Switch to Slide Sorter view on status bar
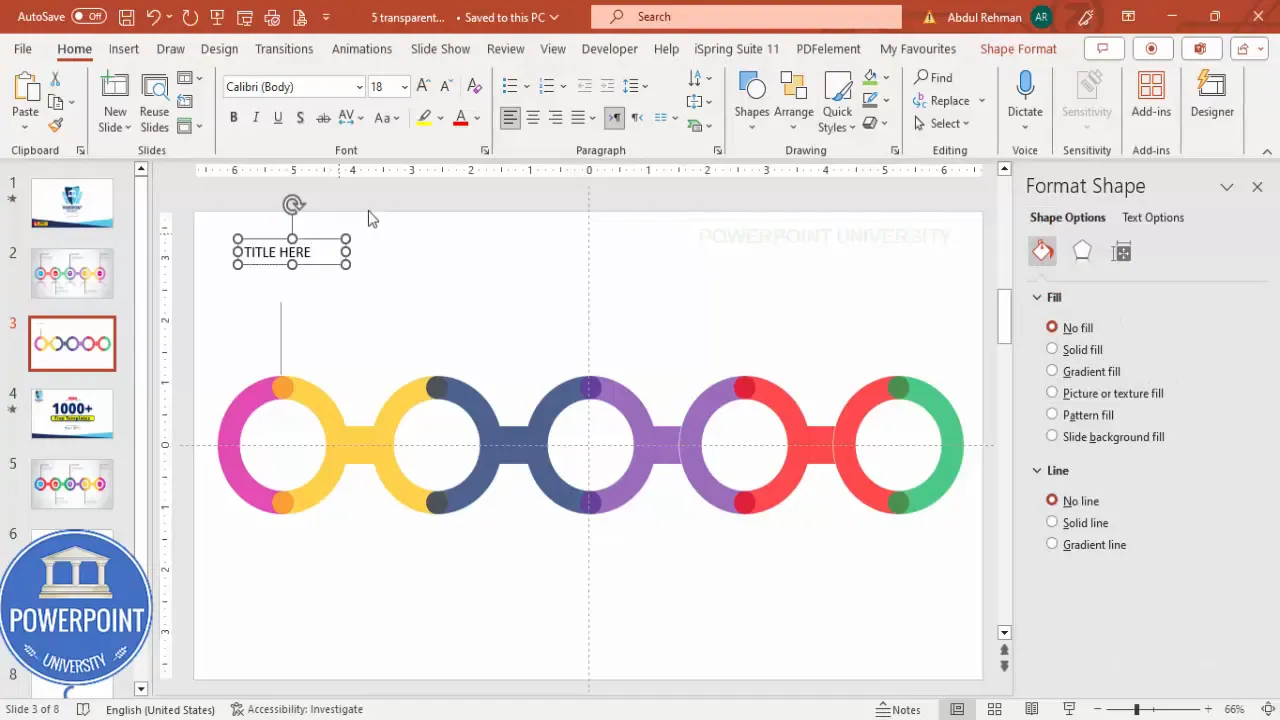 click(x=994, y=709)
